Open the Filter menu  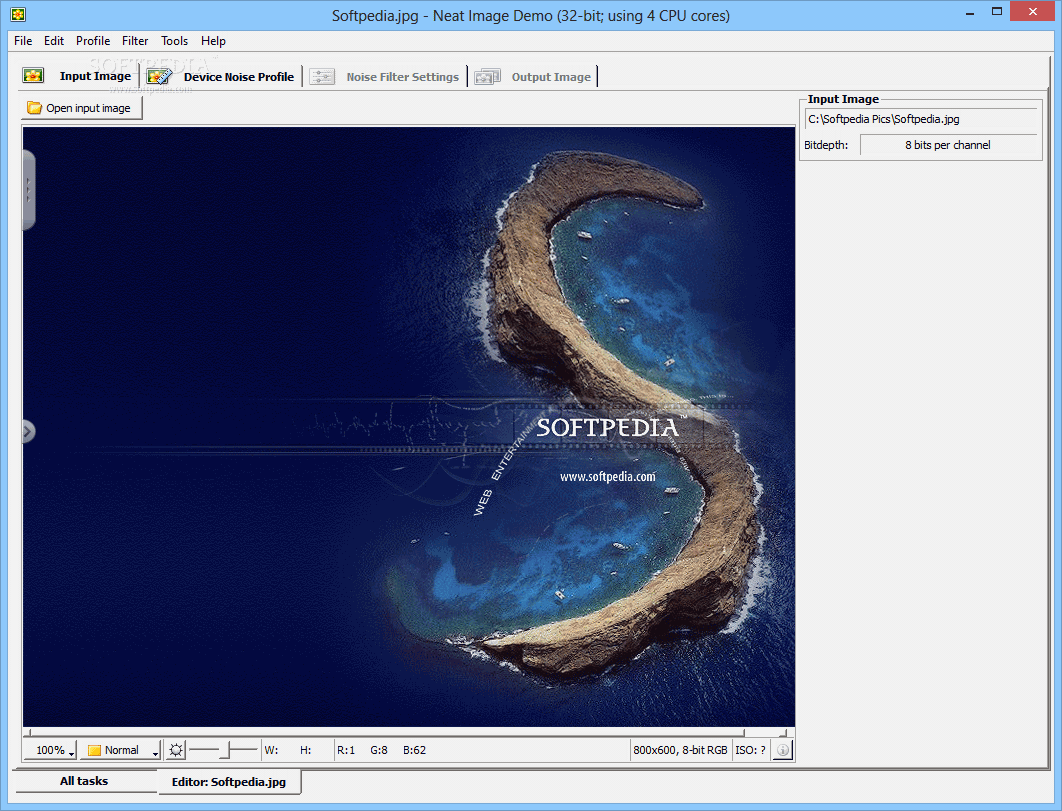tap(135, 41)
